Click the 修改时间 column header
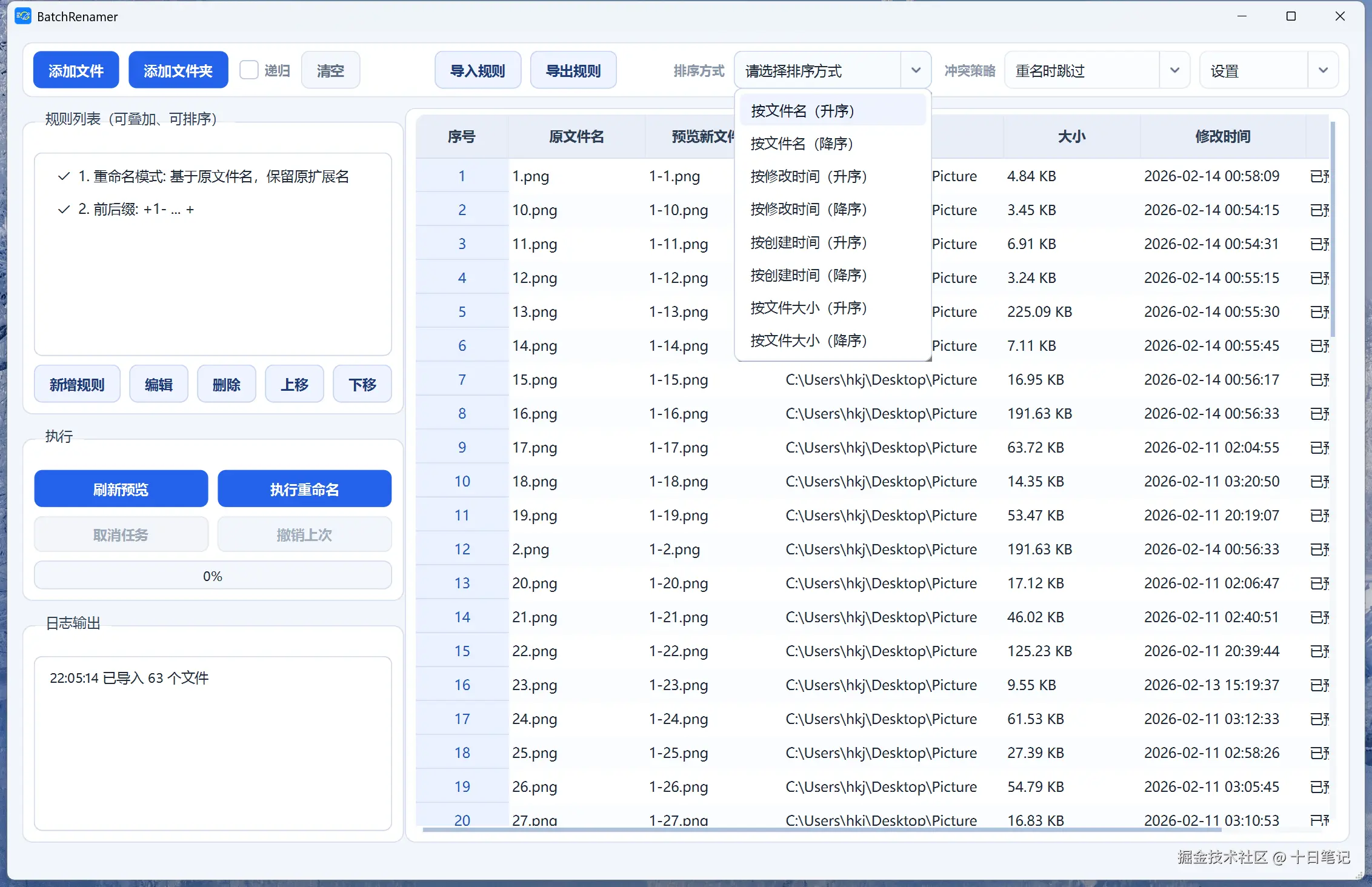This screenshot has width=1372, height=887. click(x=1222, y=137)
